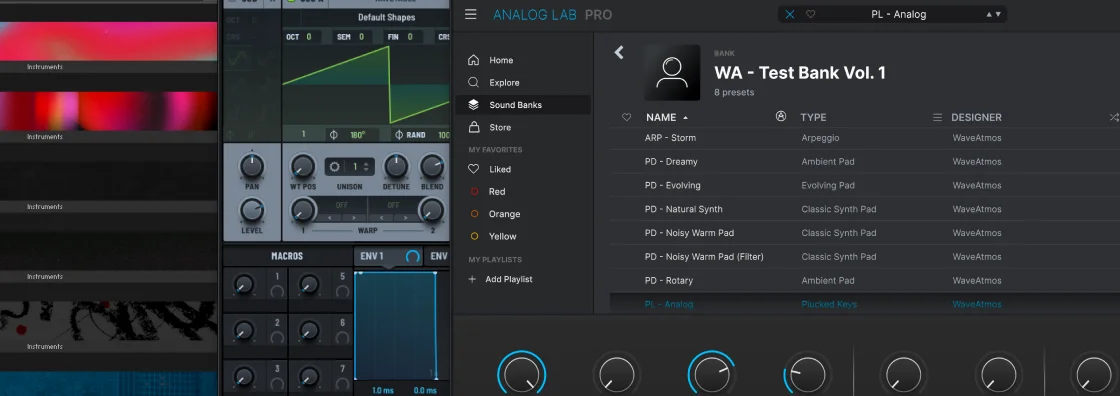
Task: Click the Serum Macro 1 knob
Action: 244,286
